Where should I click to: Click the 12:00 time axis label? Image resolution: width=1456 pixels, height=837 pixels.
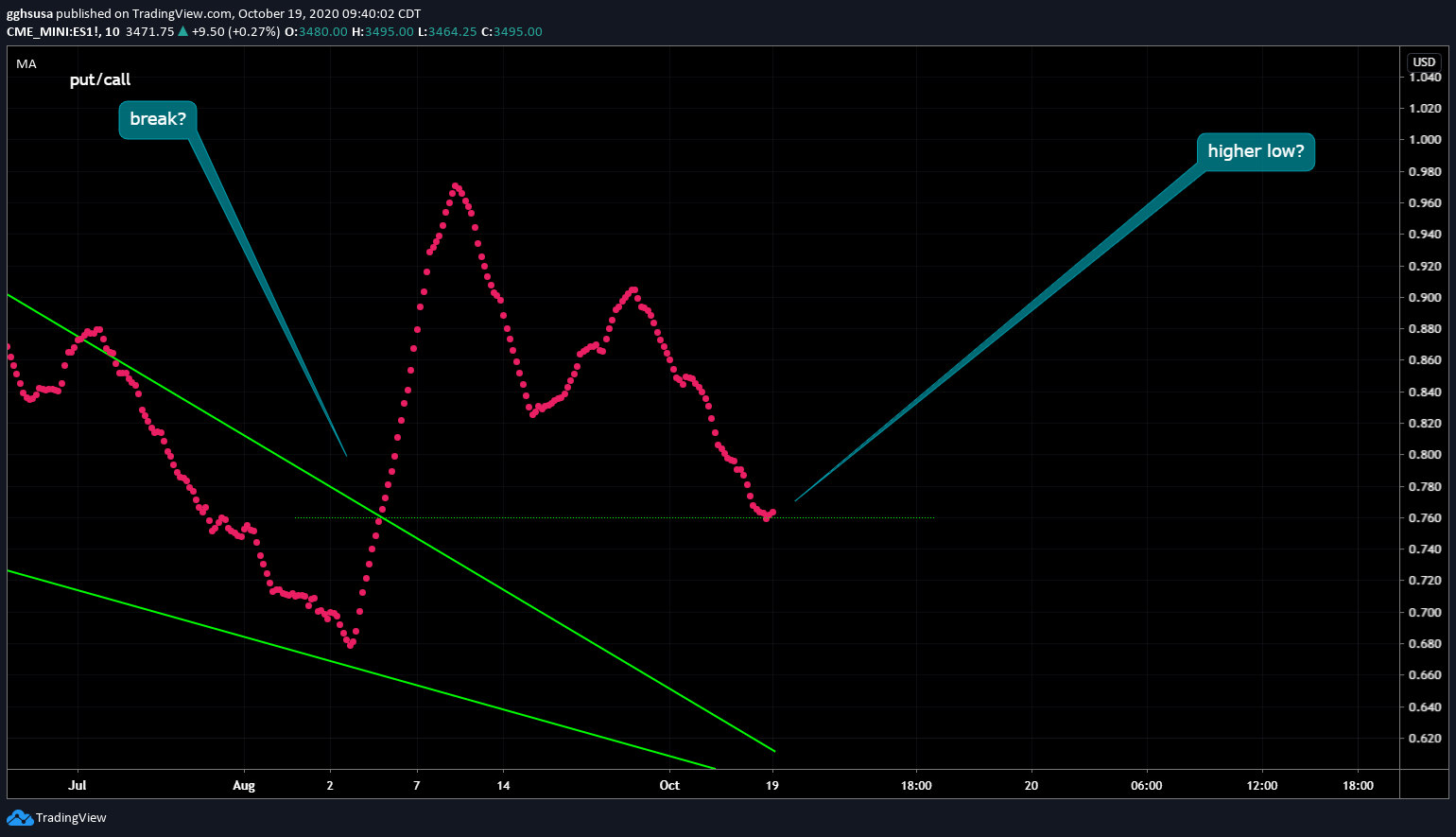point(1262,785)
